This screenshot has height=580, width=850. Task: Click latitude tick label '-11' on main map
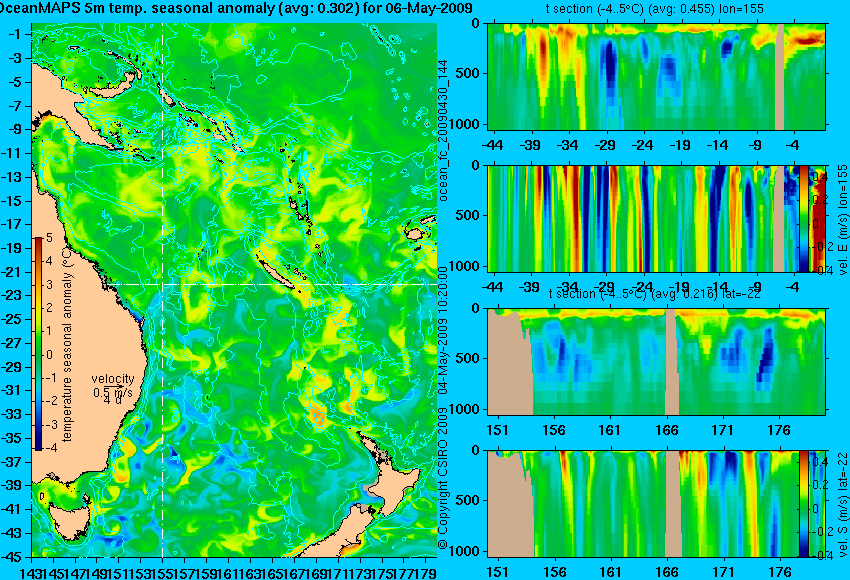[x=12, y=153]
